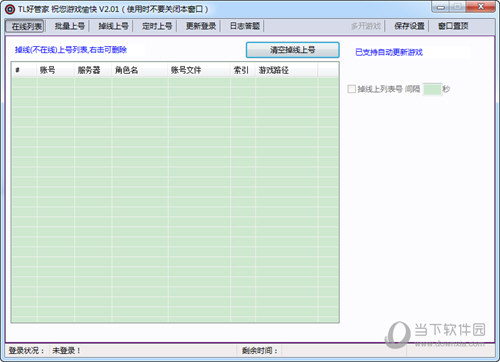Switch to the 日志答题 tab
Image resolution: width=500 pixels, height=362 pixels.
245,26
